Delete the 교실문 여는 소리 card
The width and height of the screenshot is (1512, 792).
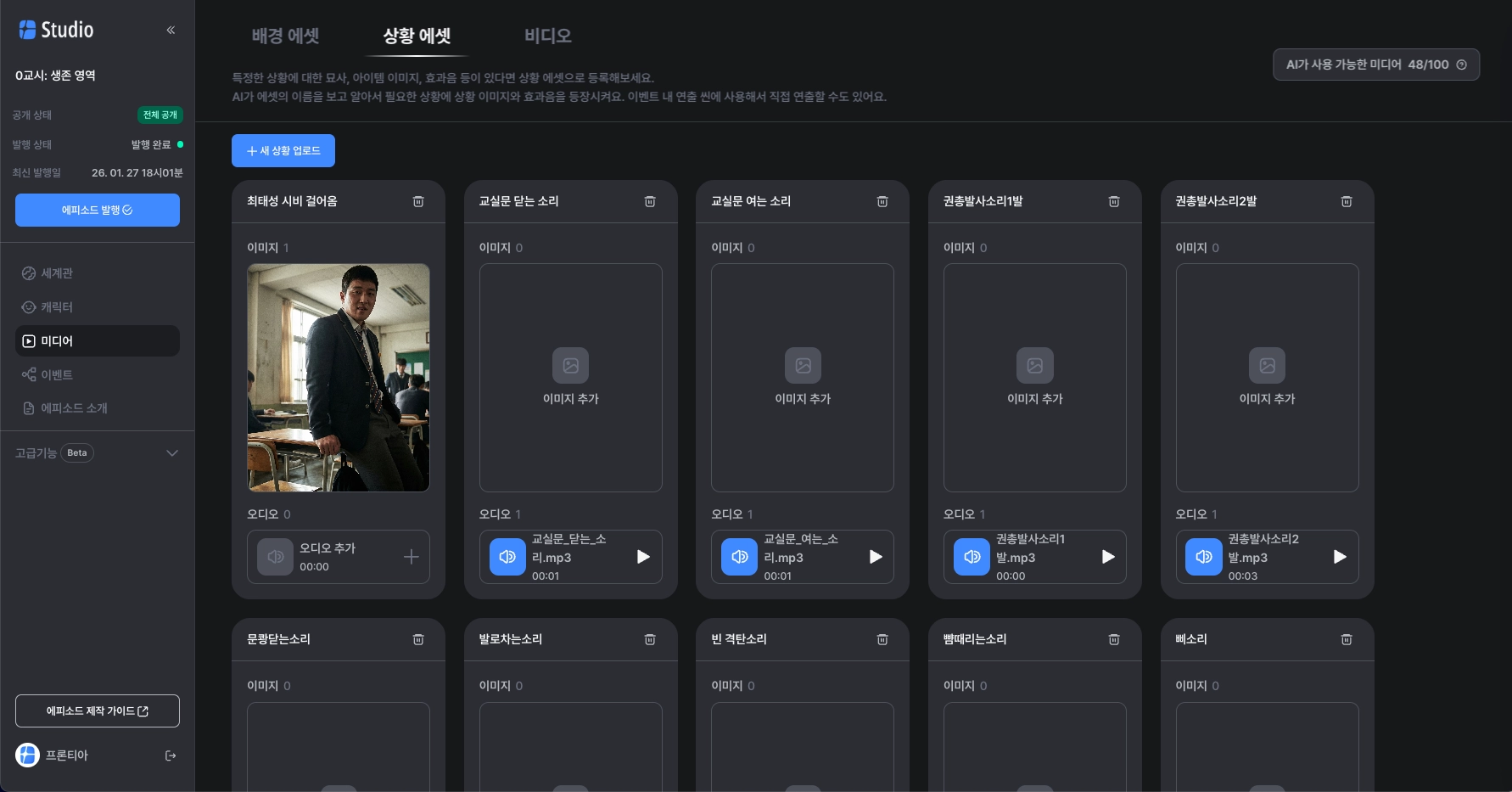pyautogui.click(x=882, y=201)
